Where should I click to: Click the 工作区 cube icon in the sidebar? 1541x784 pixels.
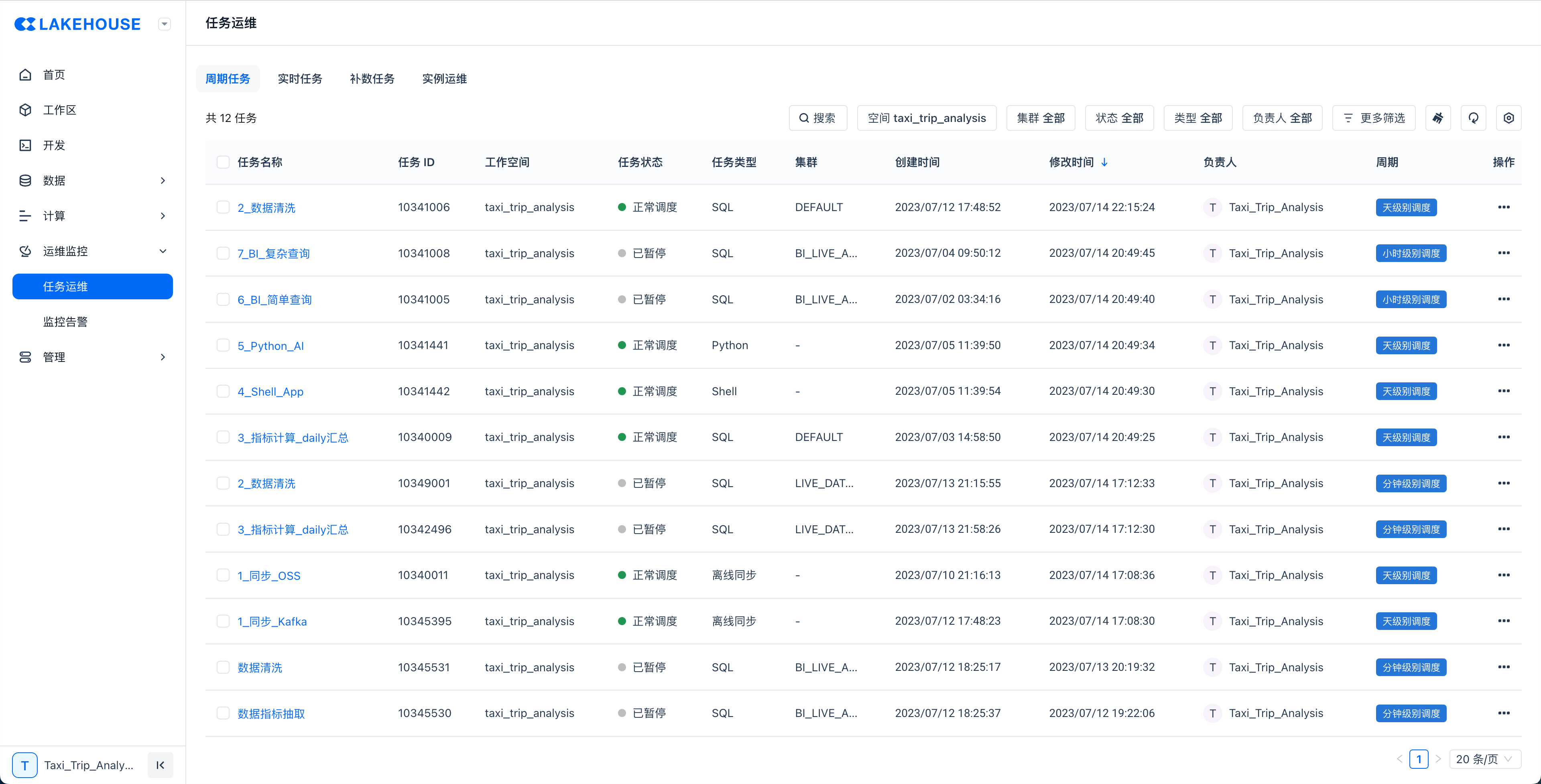click(25, 110)
